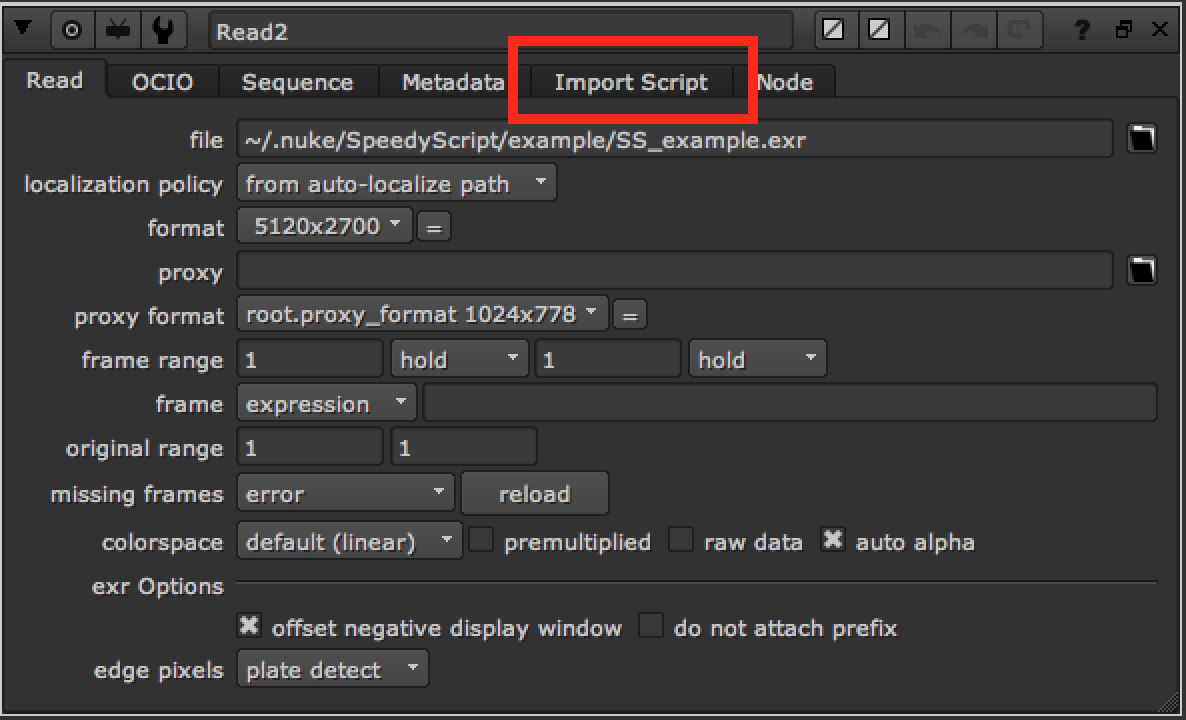Viewport: 1186px width, 720px height.
Task: Enable the premultiplied checkbox
Action: pos(481,540)
